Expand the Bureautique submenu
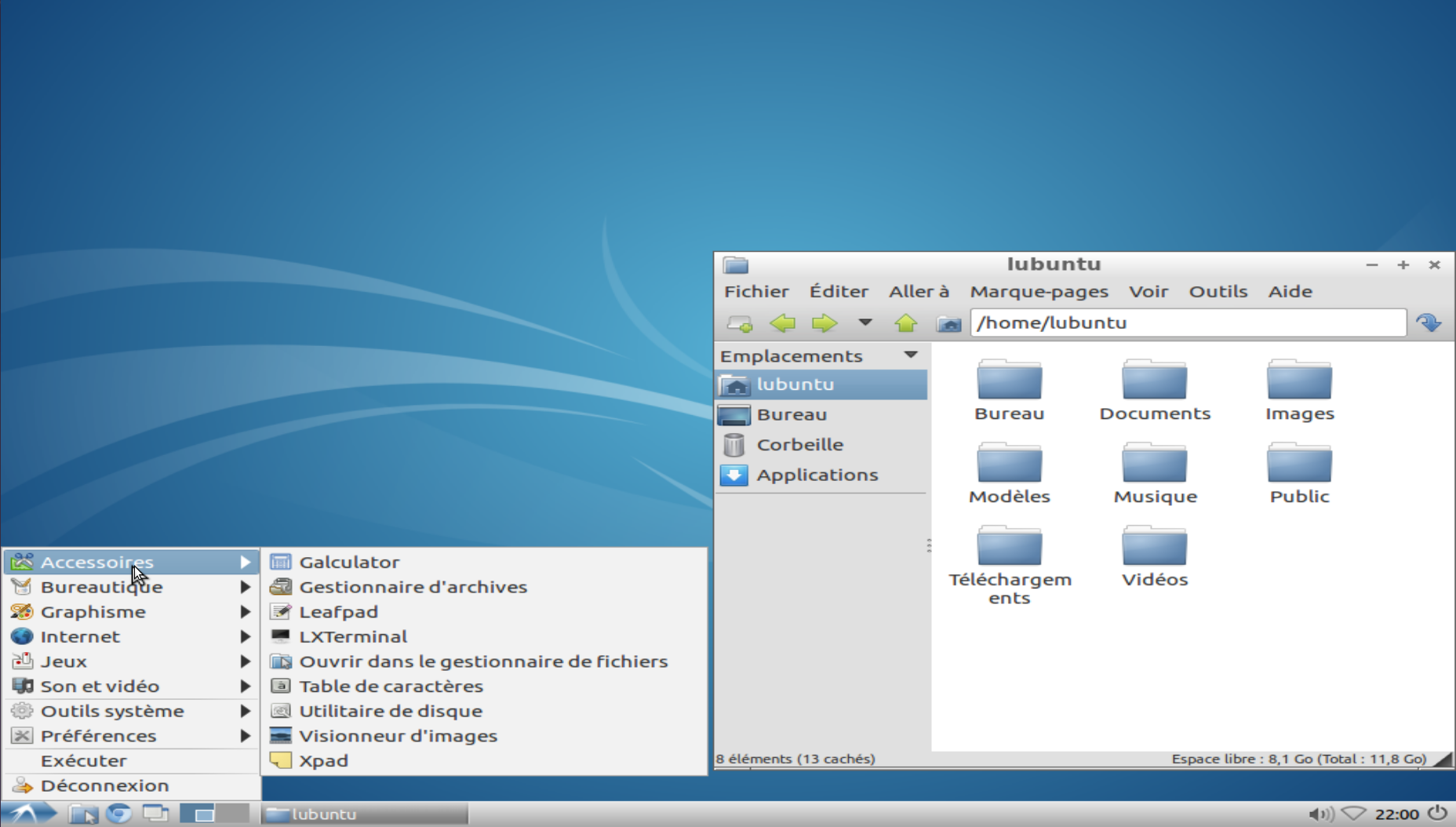Screen dimensions: 1456x827 (132, 587)
